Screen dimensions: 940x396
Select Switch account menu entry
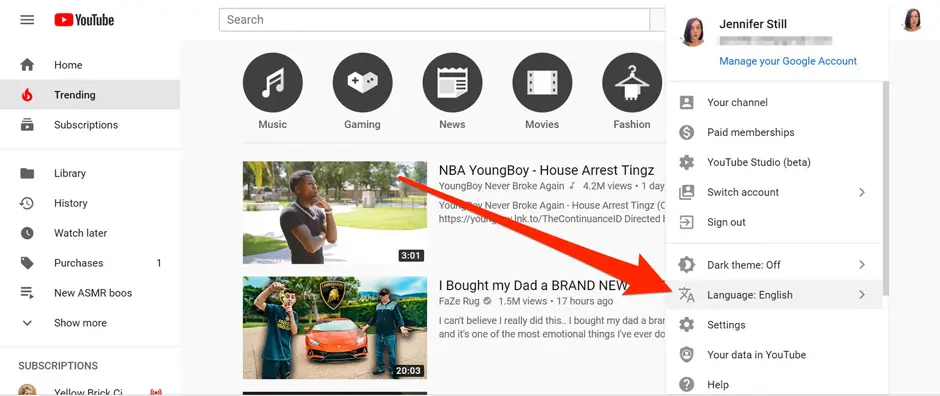tap(774, 192)
